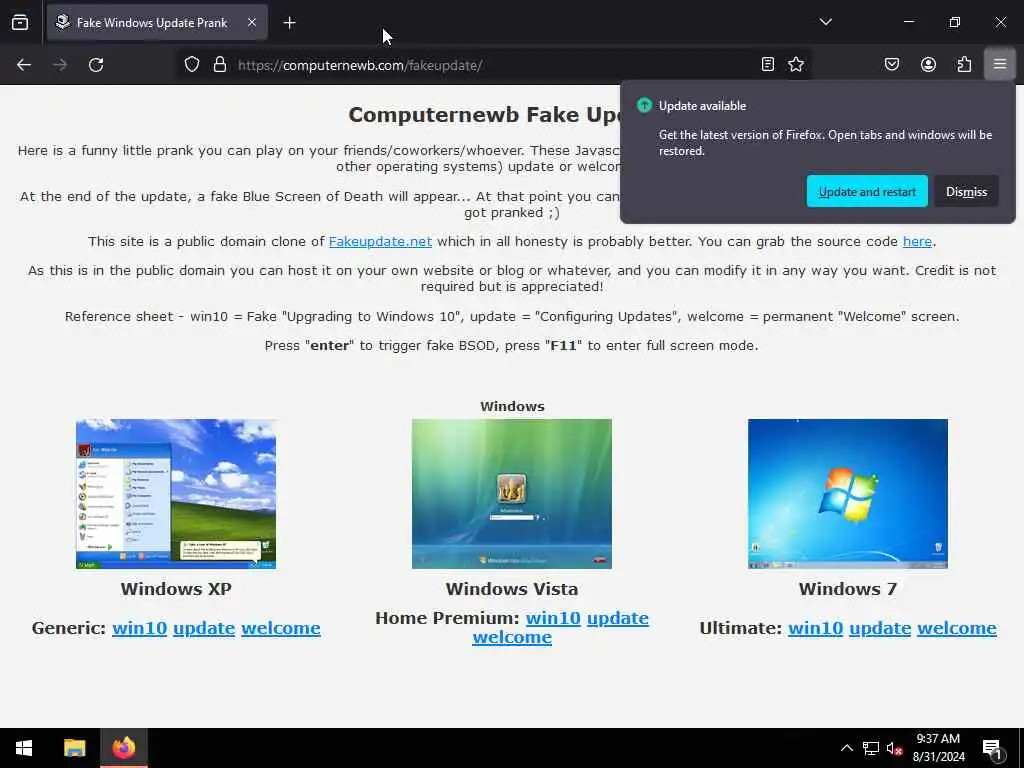
Task: Click the Windows XP thumbnail
Action: point(176,494)
